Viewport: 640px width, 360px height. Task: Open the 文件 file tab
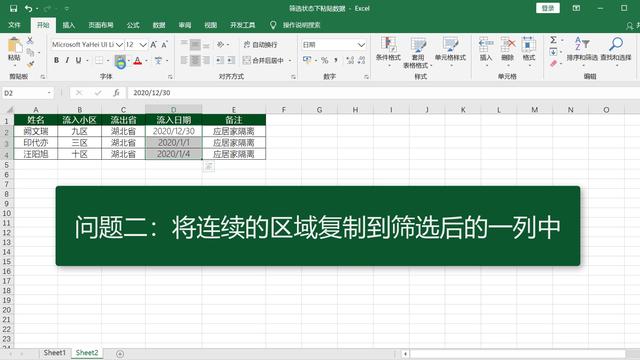coord(14,25)
